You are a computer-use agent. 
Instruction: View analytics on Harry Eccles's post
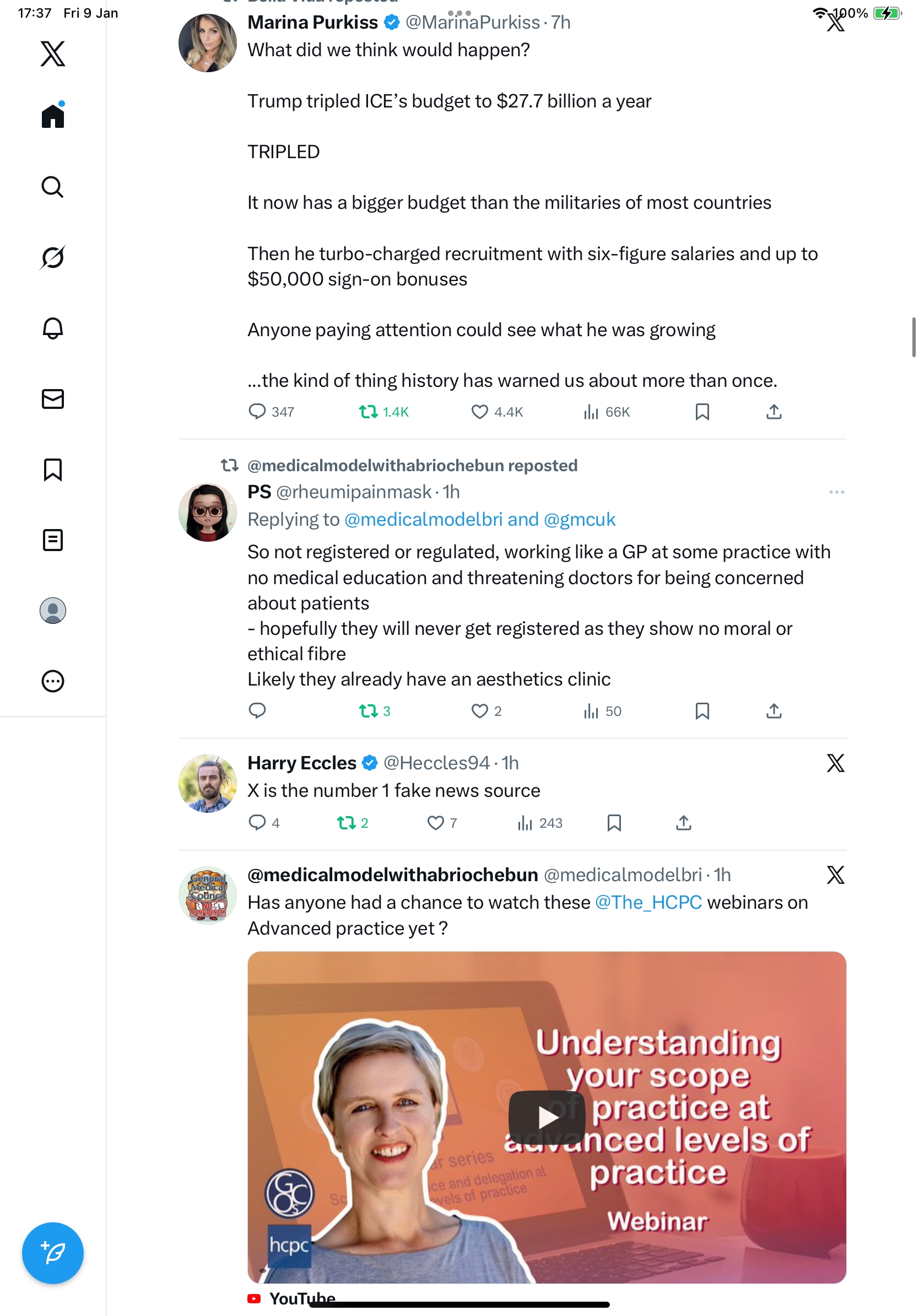coord(540,823)
